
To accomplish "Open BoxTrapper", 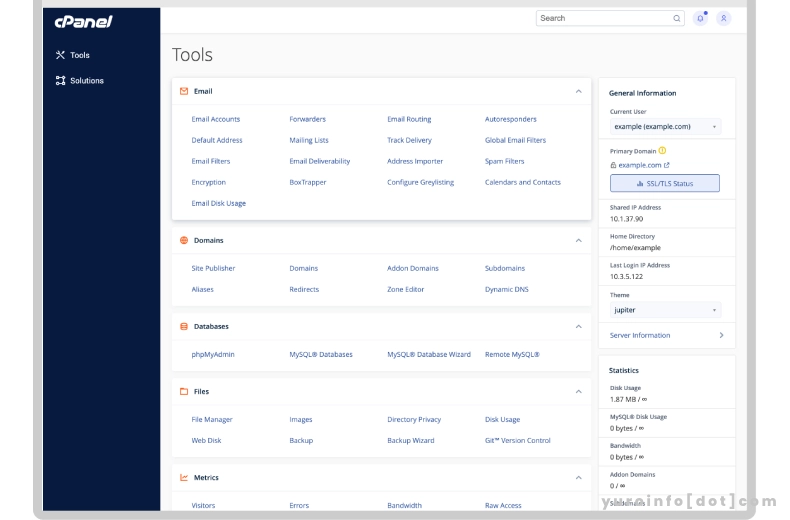I will point(308,182).
